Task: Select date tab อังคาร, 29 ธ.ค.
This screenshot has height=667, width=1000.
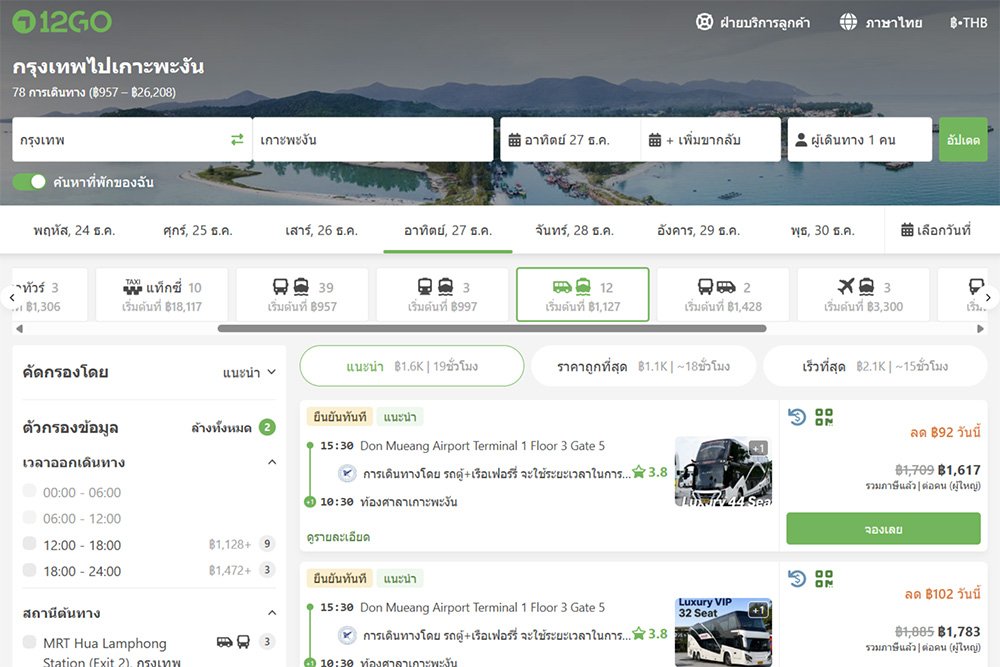Action: coord(698,230)
